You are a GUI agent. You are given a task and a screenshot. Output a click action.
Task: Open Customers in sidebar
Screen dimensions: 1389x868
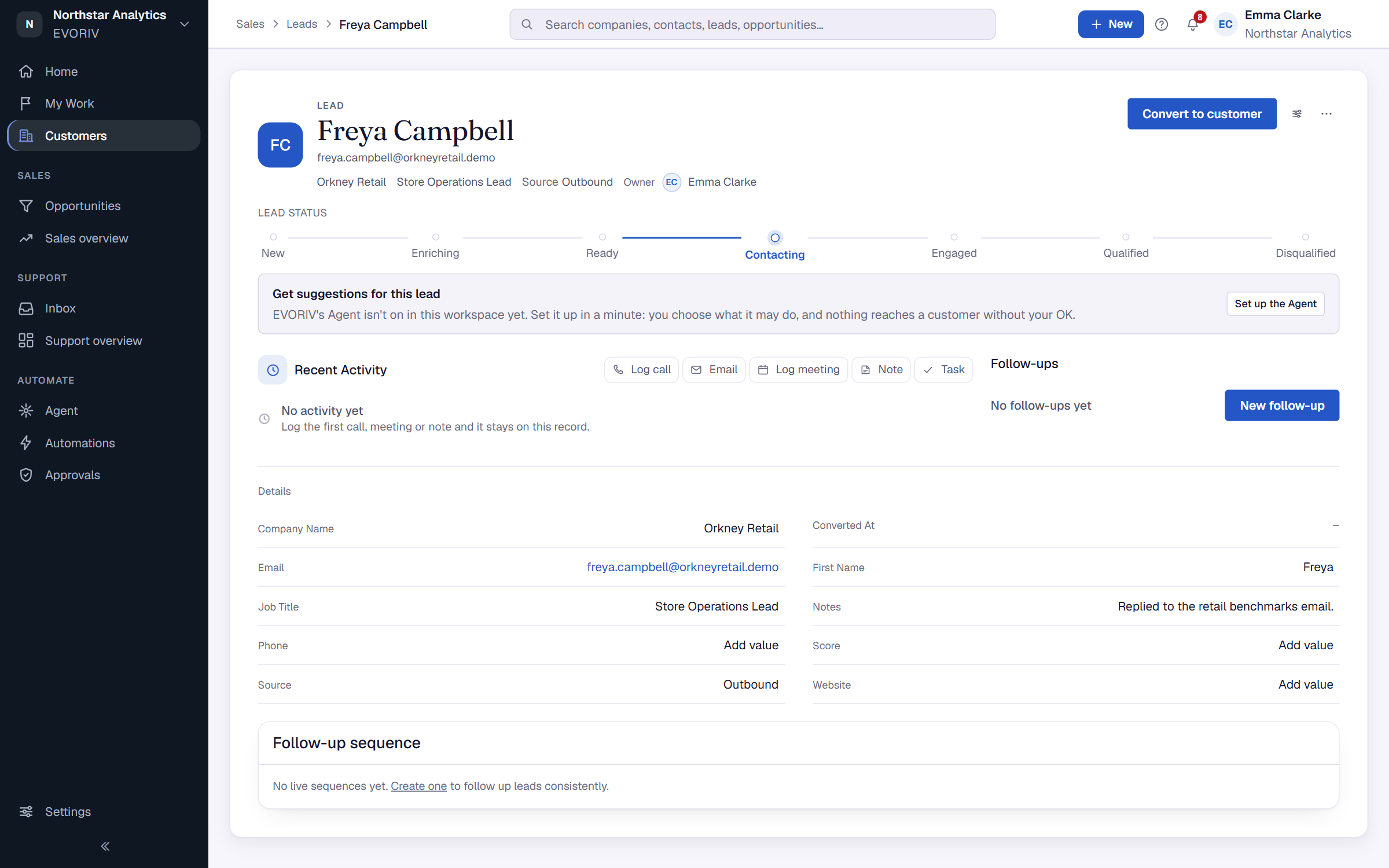[x=104, y=135]
